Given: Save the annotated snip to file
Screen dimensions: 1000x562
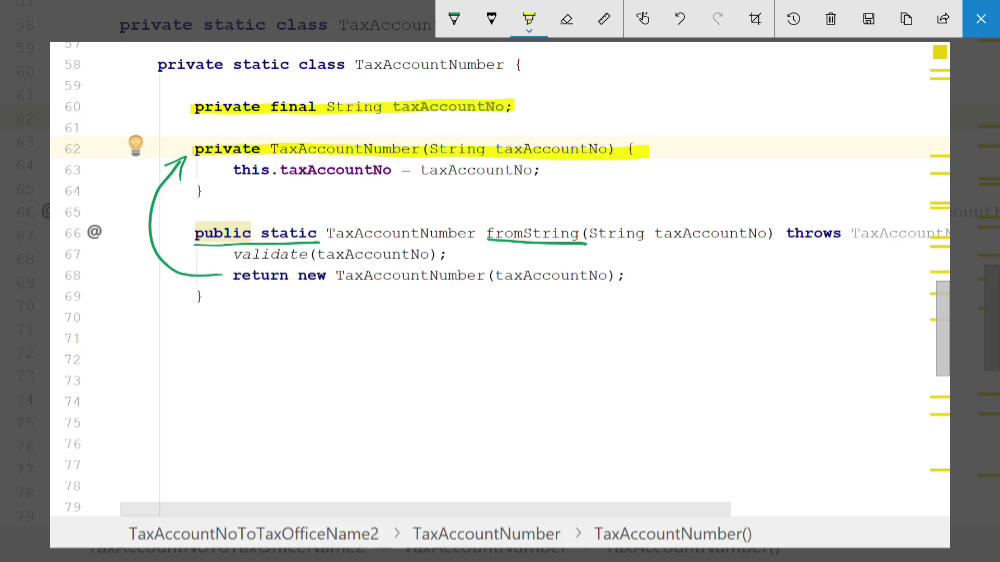Looking at the screenshot, I should point(868,18).
